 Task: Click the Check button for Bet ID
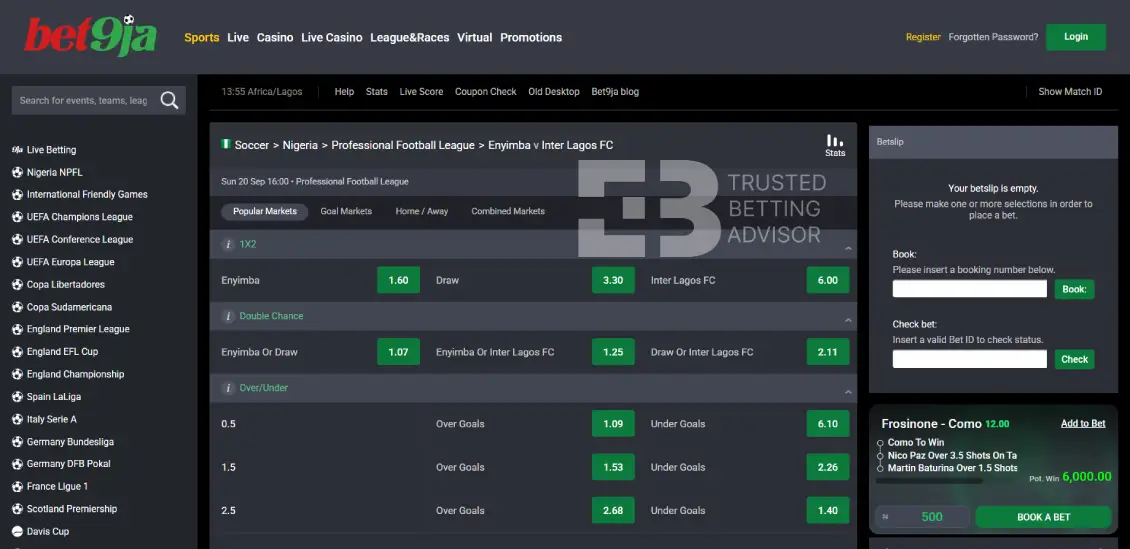[1075, 359]
